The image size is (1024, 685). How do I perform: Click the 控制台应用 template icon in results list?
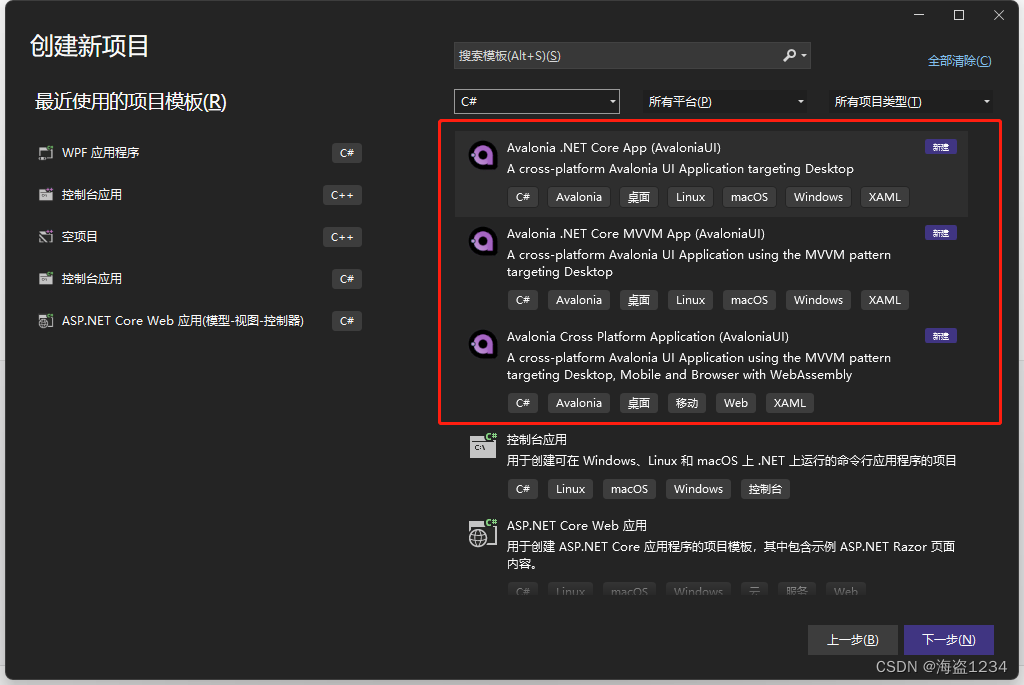click(x=483, y=445)
